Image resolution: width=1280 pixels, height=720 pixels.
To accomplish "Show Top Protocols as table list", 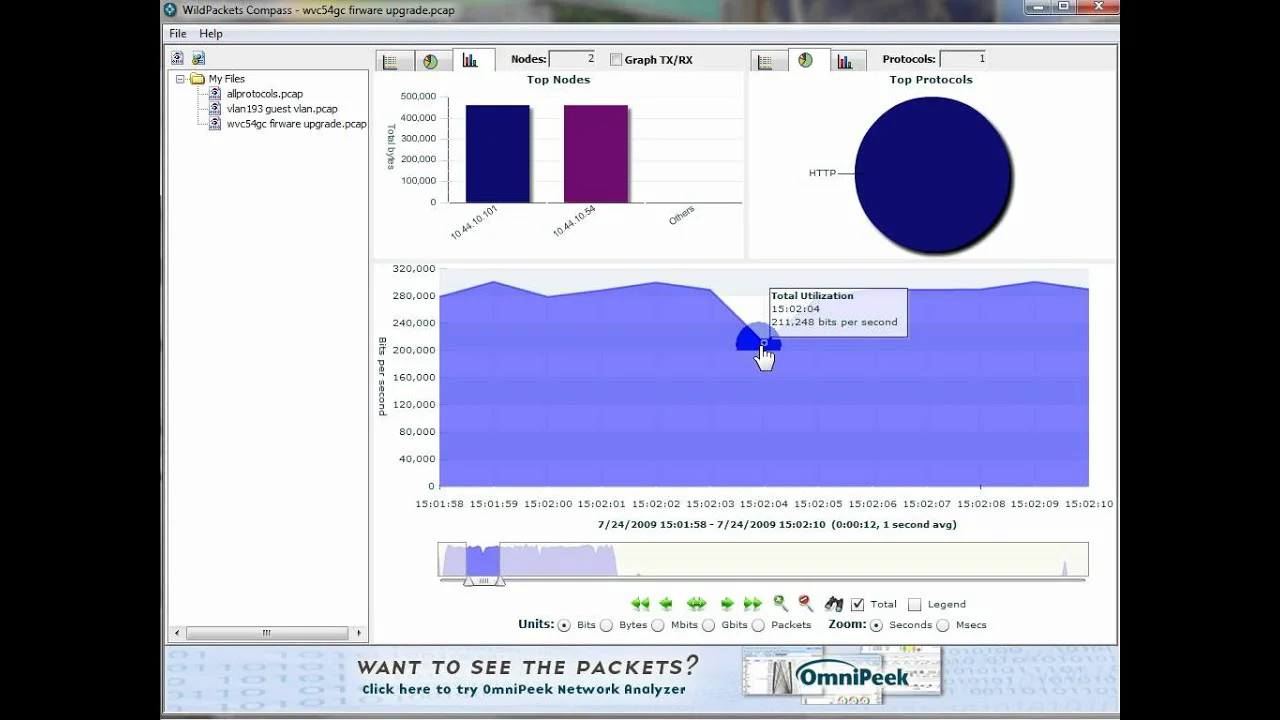I will click(766, 61).
